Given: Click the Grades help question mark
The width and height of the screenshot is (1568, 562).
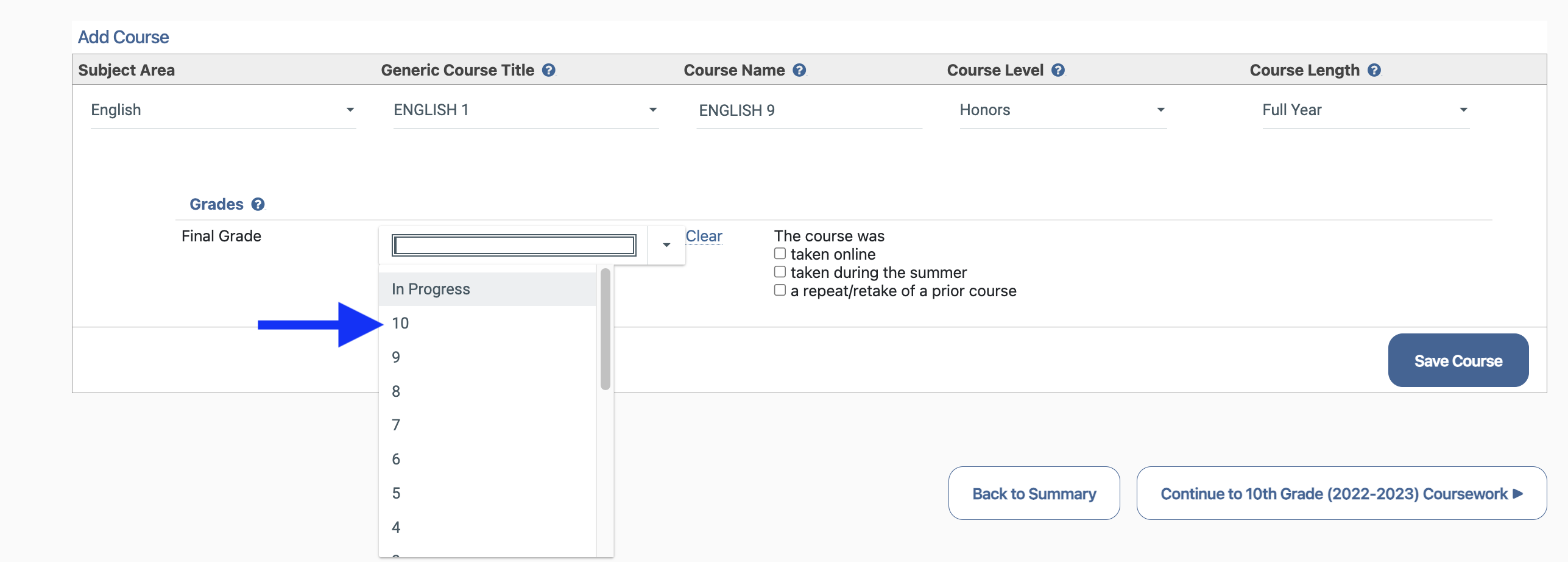Looking at the screenshot, I should (258, 204).
